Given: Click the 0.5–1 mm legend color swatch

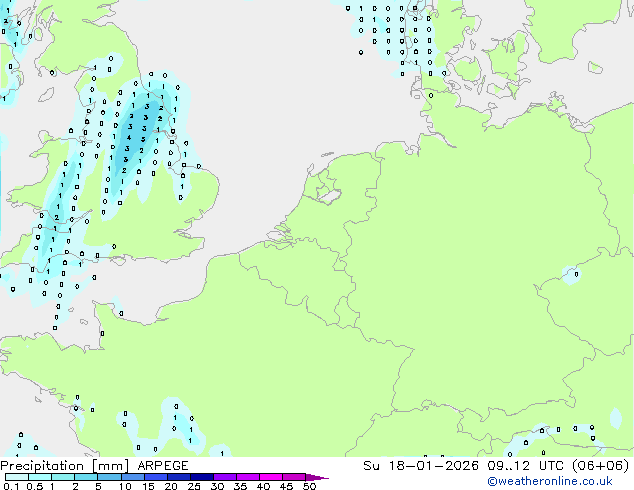Looking at the screenshot, I should (40, 477).
